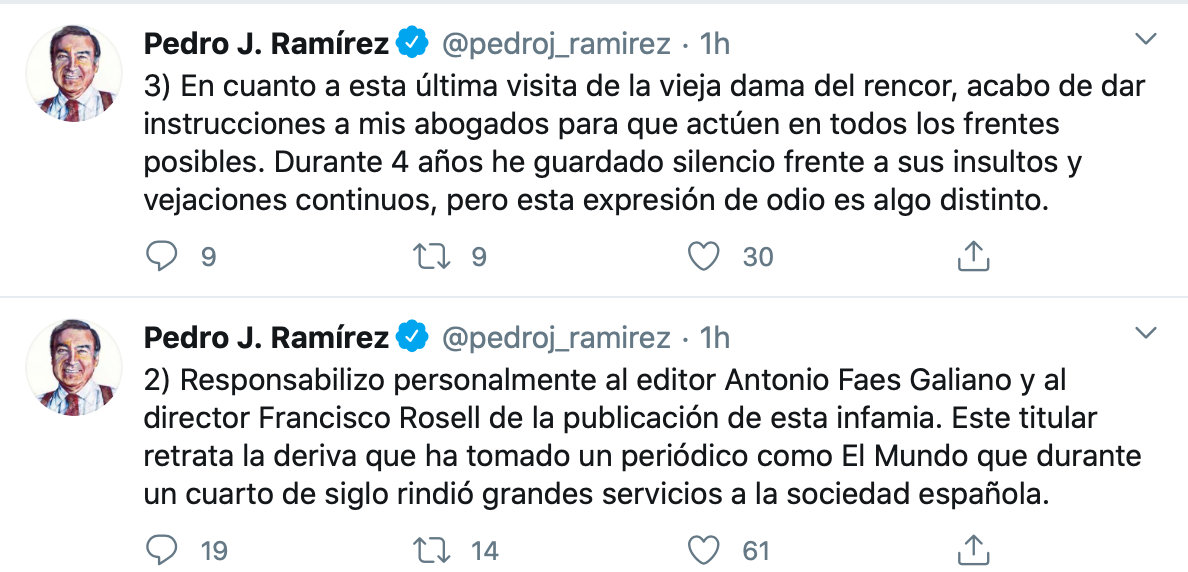Retweet the tweet about 'vieja dama del rencor'
Screen dimensions: 1188x572
(430, 257)
